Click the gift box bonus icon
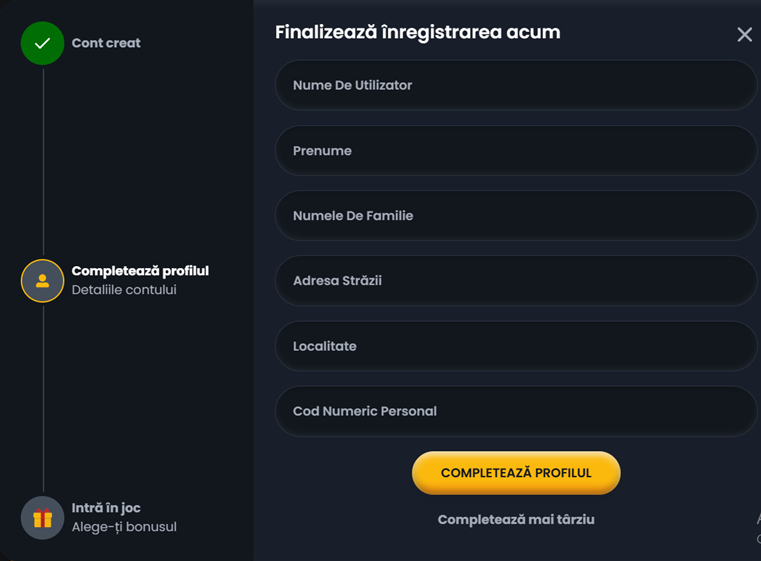 click(x=42, y=518)
